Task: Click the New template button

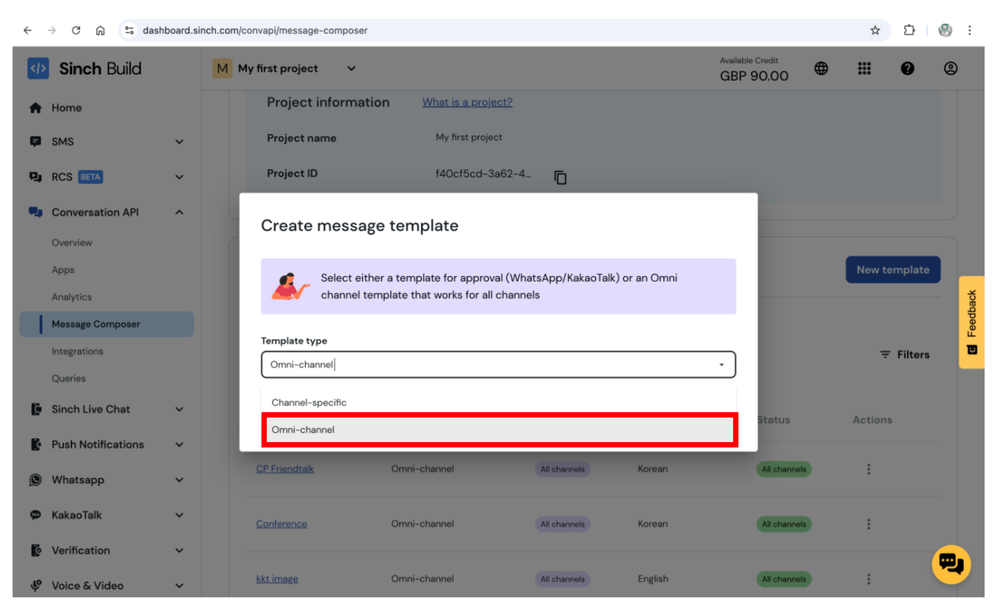Action: 892,270
